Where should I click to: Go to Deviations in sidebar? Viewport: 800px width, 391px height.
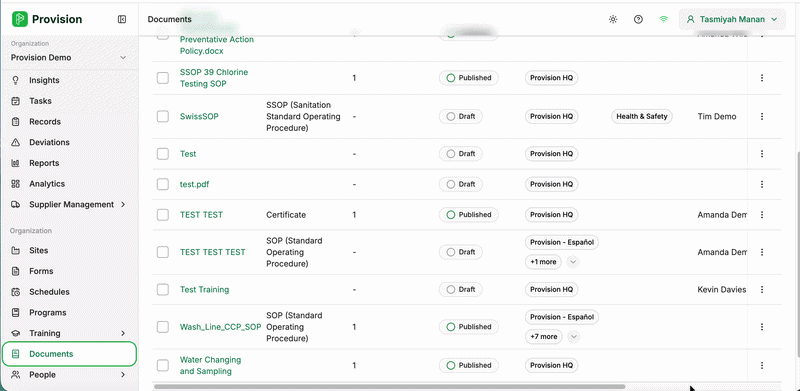[49, 142]
